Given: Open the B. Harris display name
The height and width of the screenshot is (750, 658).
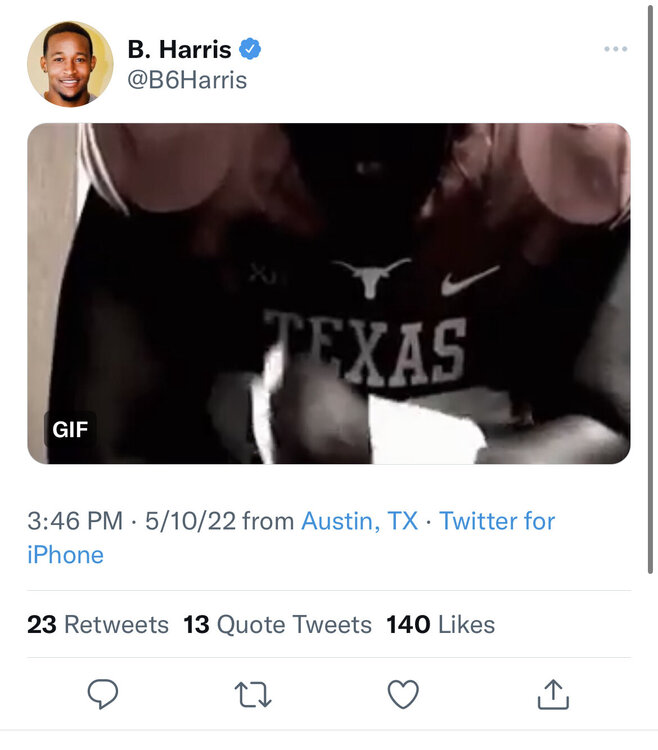Looking at the screenshot, I should (180, 49).
